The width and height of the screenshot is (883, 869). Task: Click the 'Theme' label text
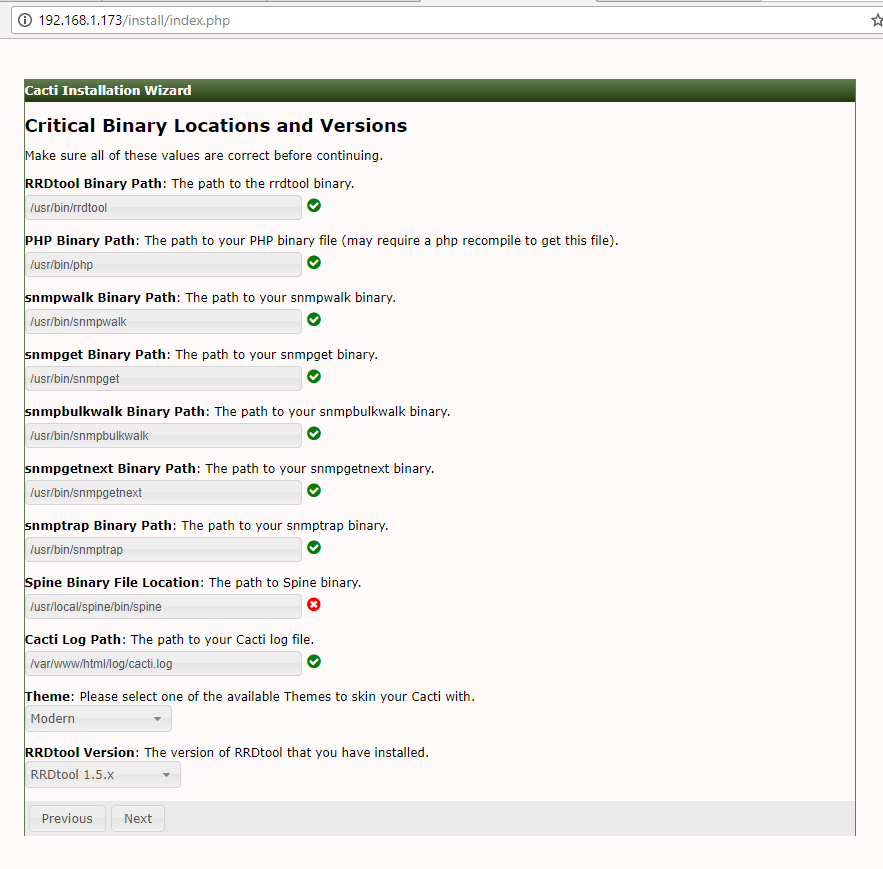(x=48, y=697)
